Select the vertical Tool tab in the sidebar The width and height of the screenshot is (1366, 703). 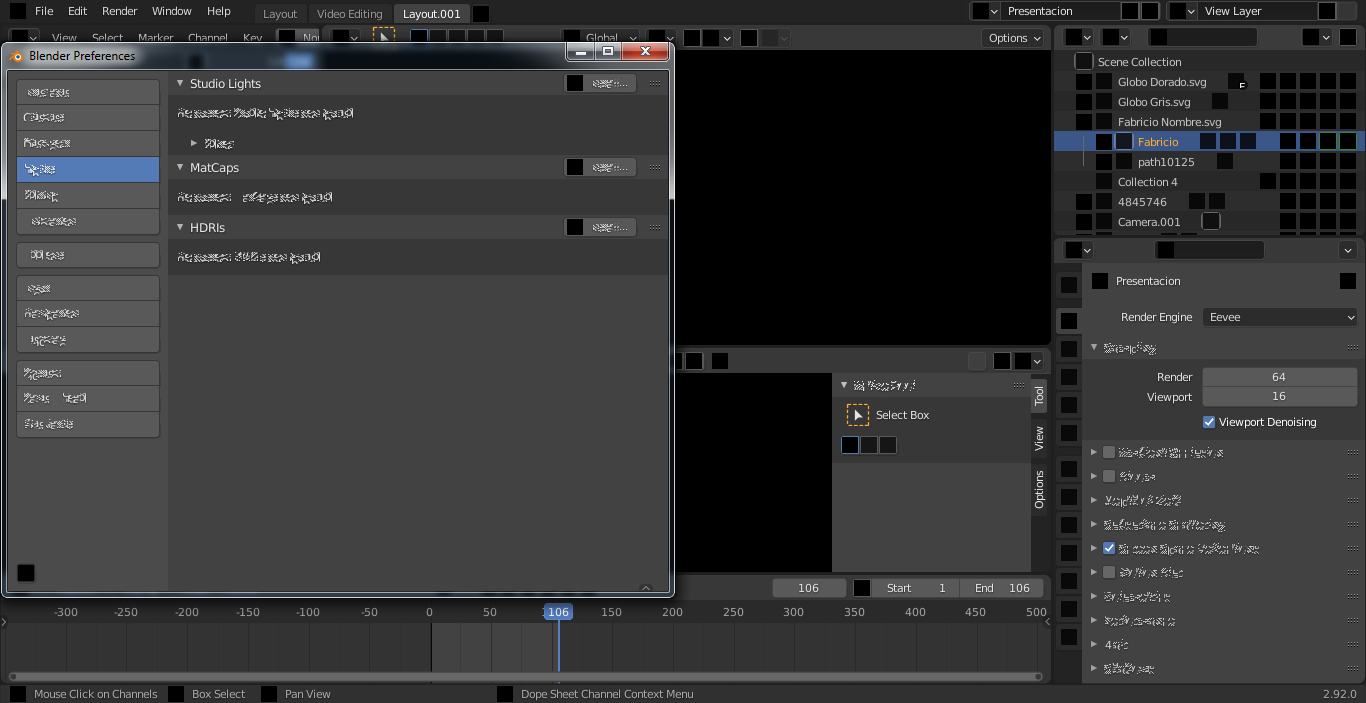tap(1039, 395)
